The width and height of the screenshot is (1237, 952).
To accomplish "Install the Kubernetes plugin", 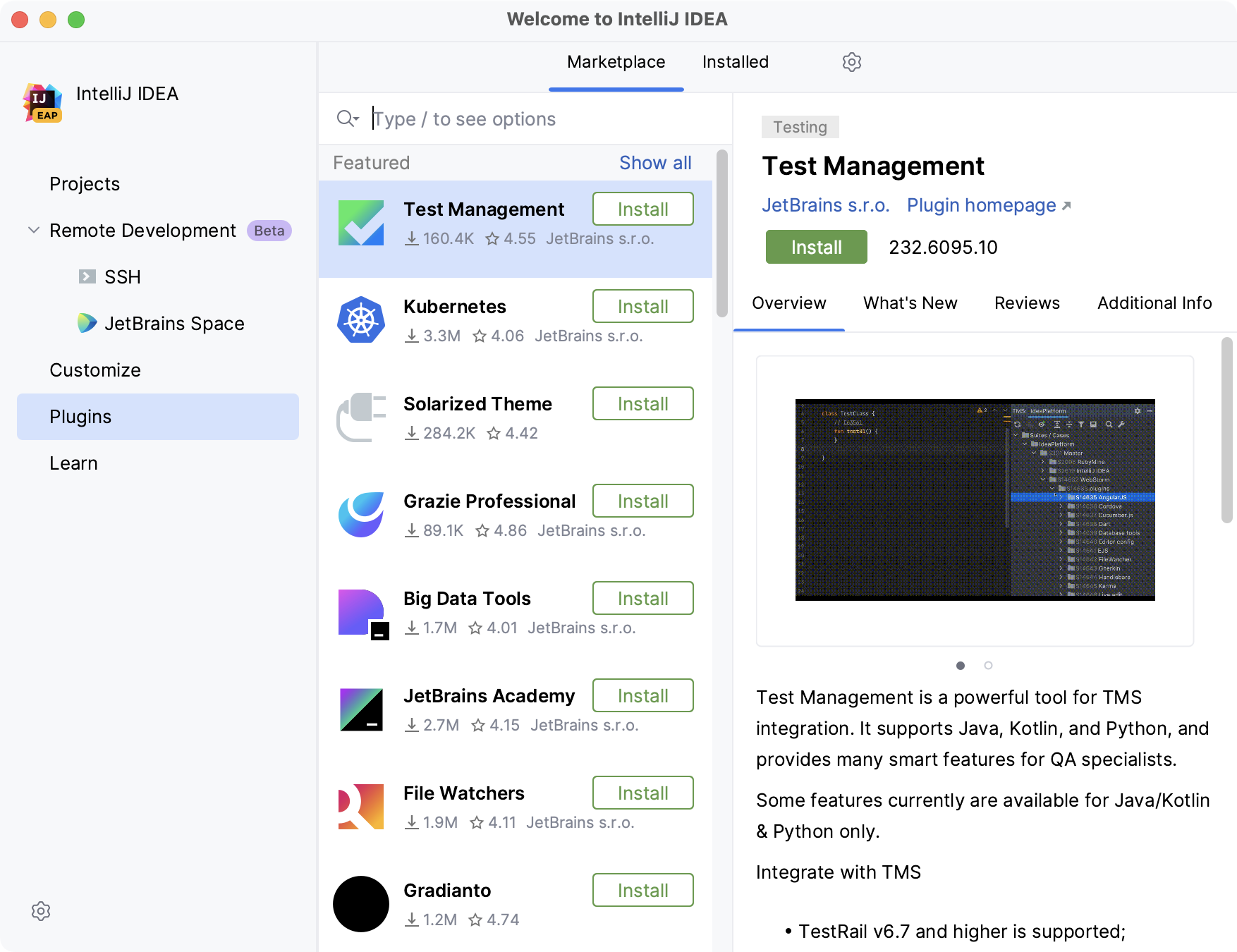I will point(643,306).
